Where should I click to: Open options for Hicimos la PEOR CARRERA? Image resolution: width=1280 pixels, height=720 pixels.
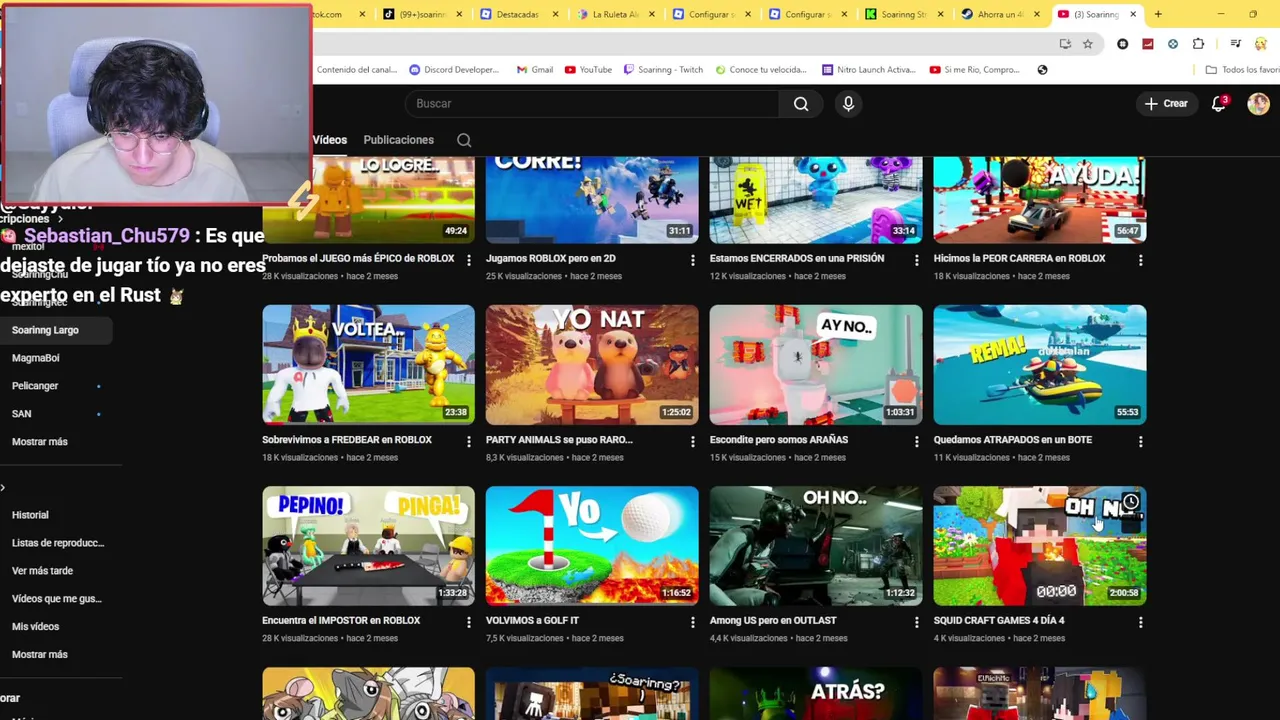click(1141, 260)
